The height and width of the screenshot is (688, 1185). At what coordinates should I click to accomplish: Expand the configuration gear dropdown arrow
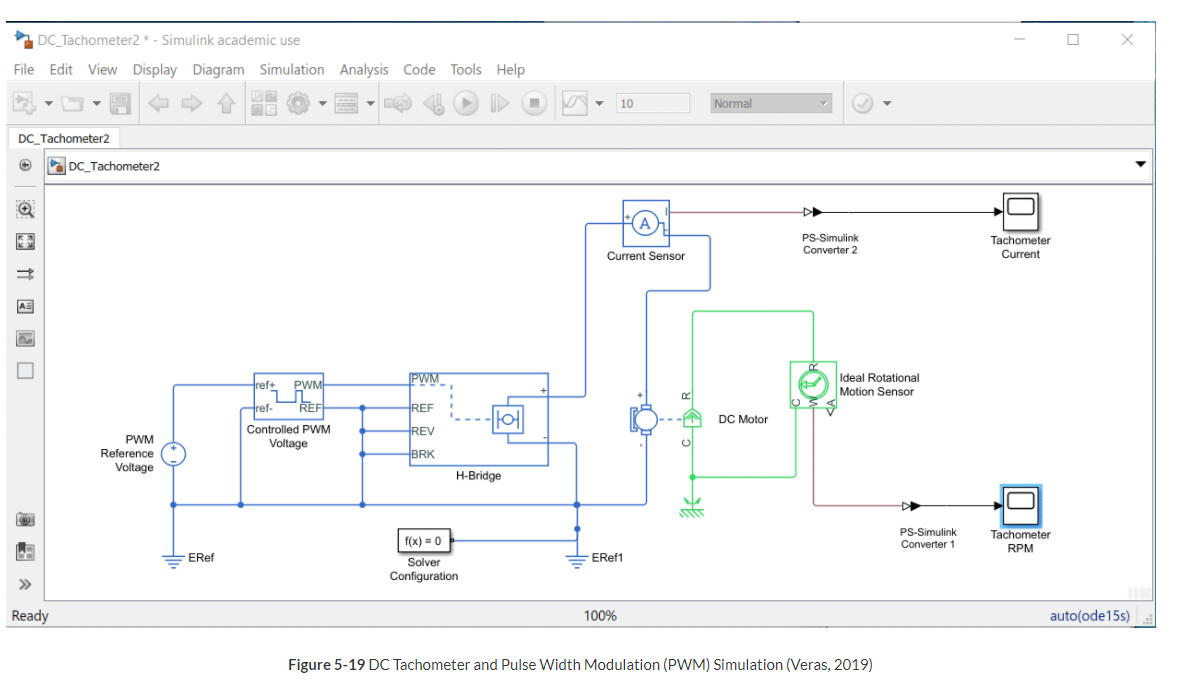point(322,104)
